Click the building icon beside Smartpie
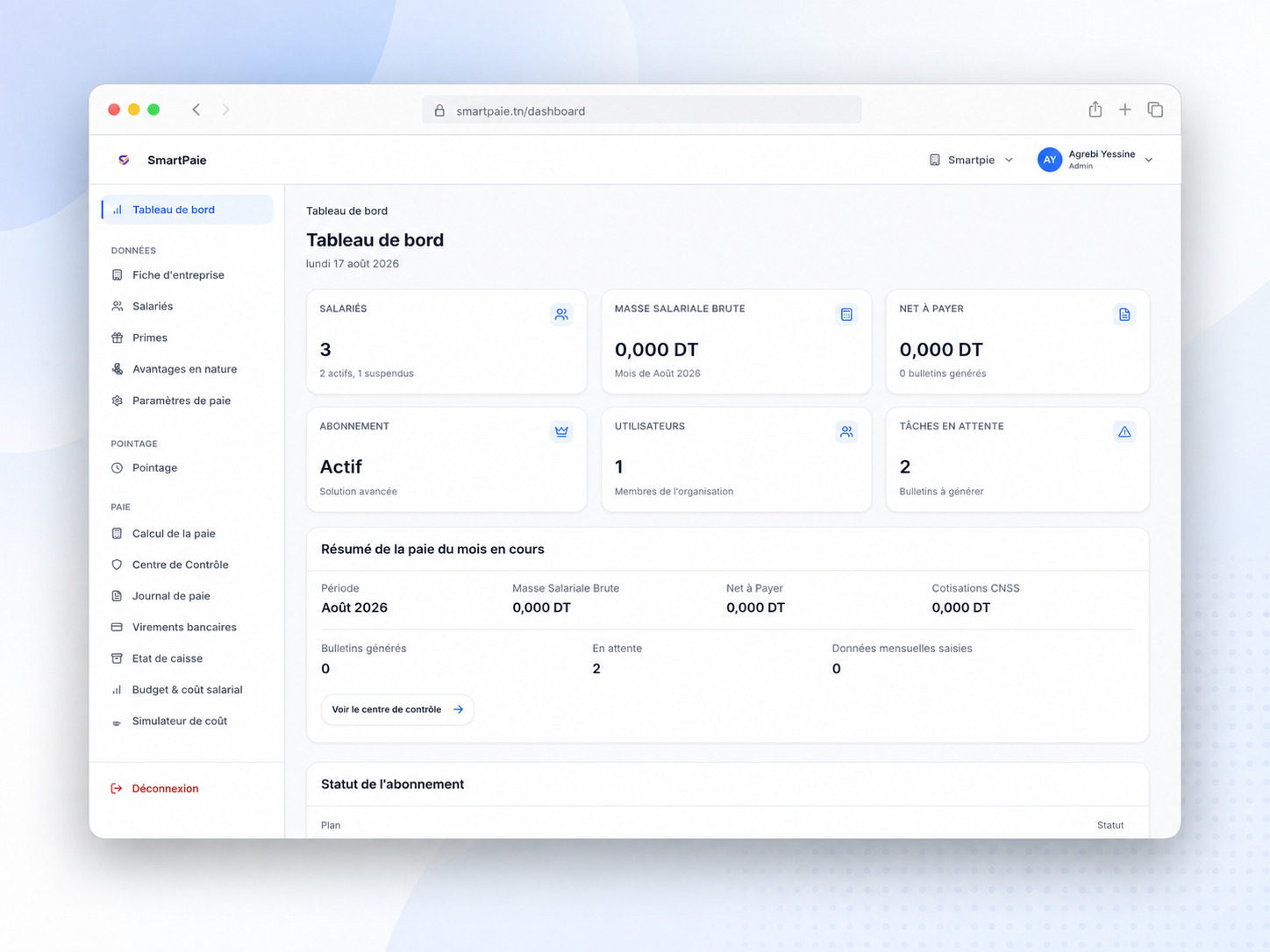The width and height of the screenshot is (1270, 952). click(x=935, y=160)
